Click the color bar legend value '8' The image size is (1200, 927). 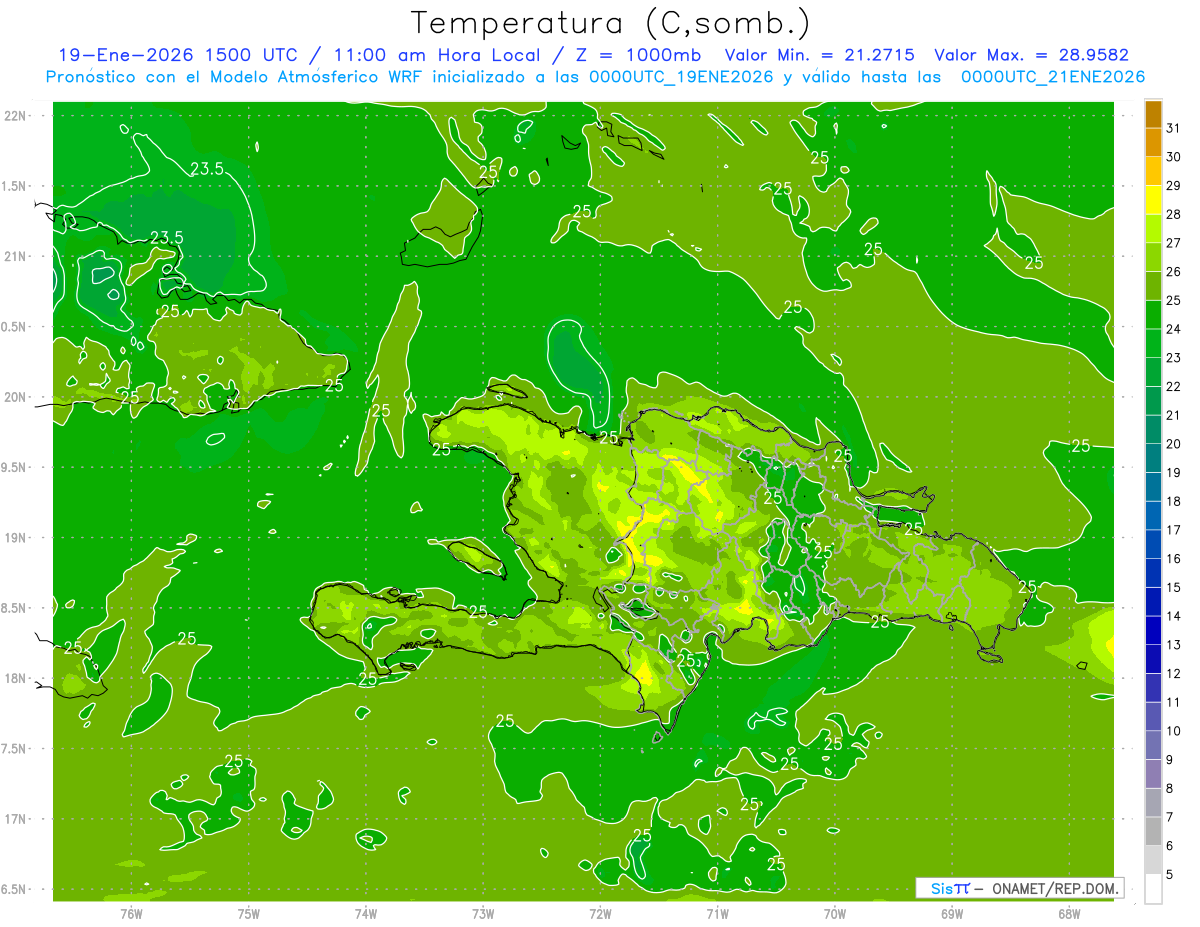(1170, 788)
